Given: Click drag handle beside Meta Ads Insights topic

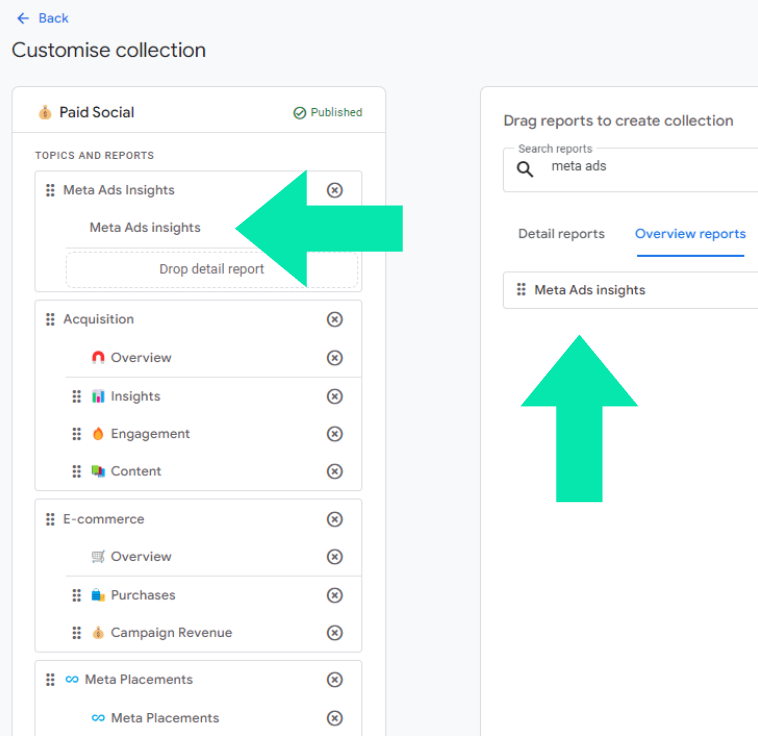Looking at the screenshot, I should [50, 190].
